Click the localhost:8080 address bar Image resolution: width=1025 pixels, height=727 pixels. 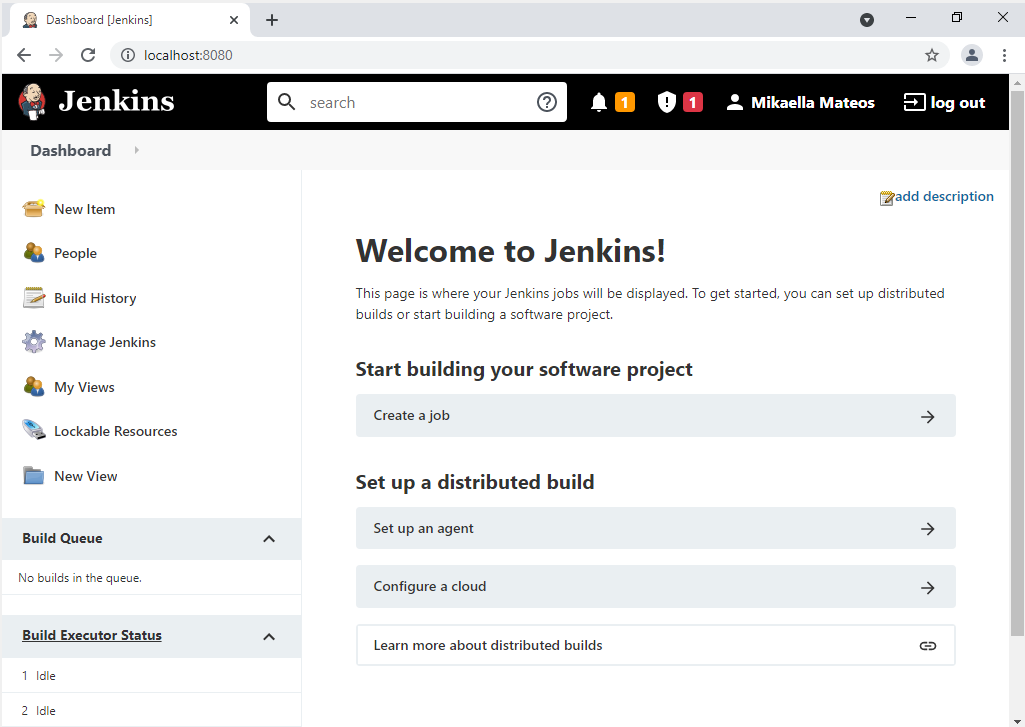(x=528, y=55)
